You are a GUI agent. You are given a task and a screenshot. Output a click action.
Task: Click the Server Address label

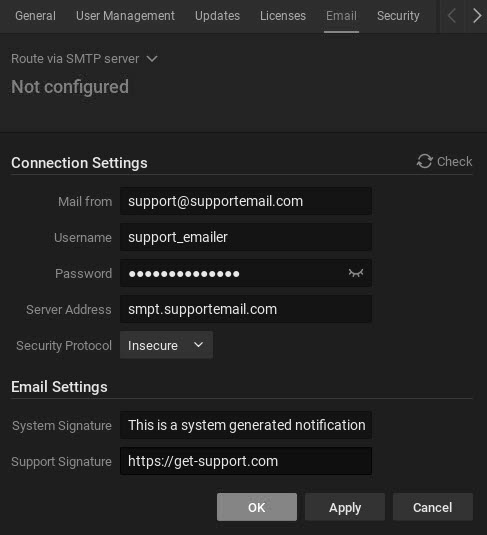[x=69, y=309]
